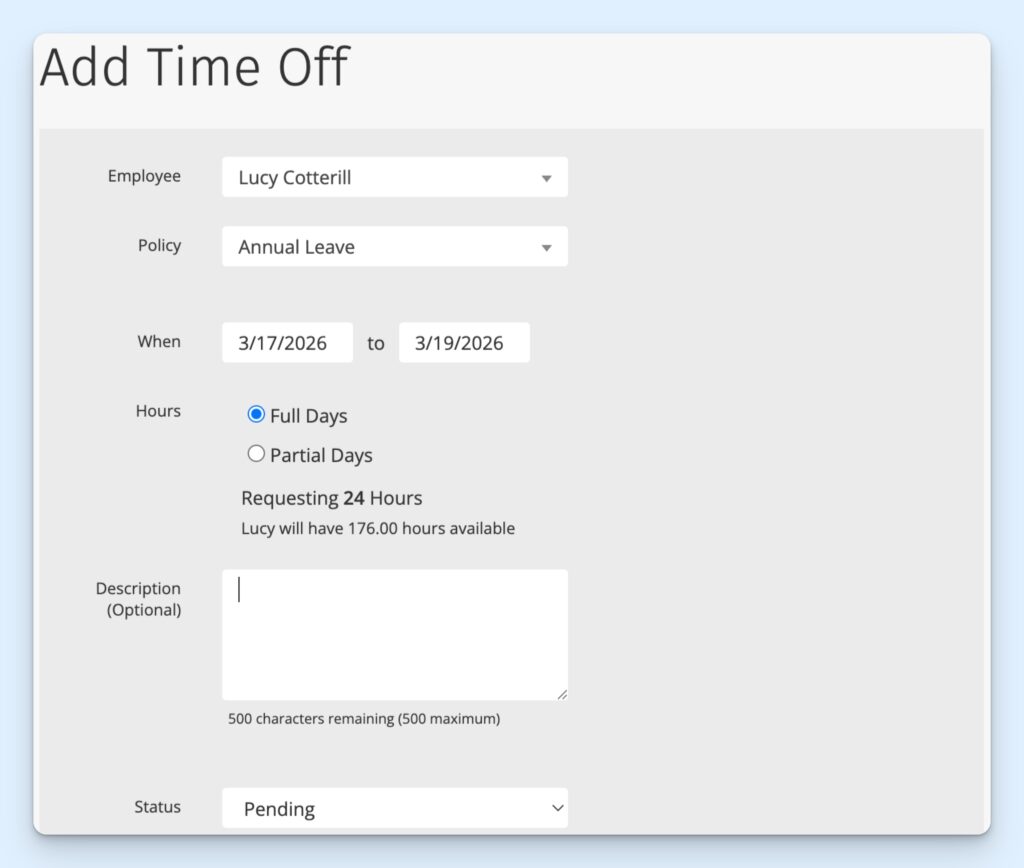The image size is (1024, 868).
Task: Click the start date field 3/17/2026
Action: tap(287, 342)
